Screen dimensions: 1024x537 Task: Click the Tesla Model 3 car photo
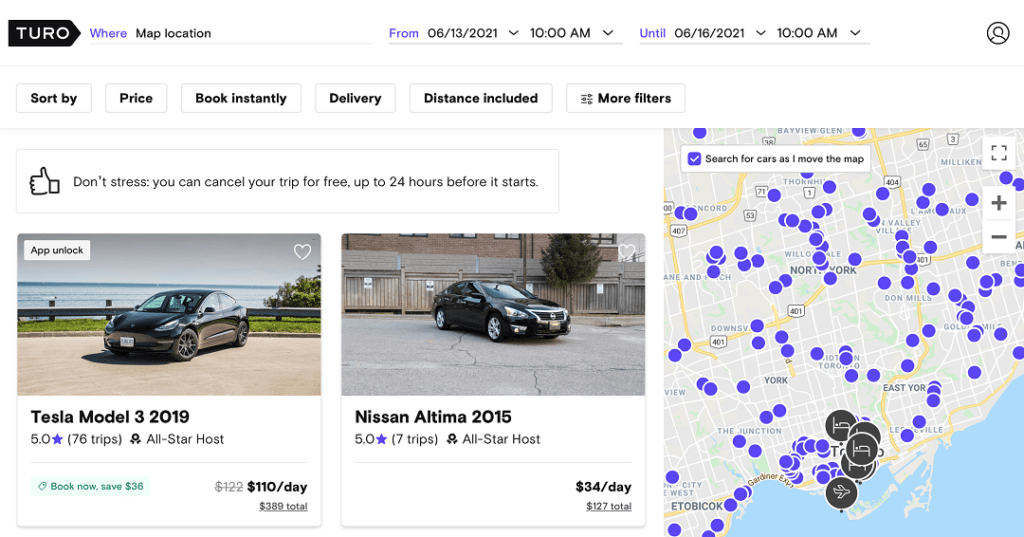[169, 314]
